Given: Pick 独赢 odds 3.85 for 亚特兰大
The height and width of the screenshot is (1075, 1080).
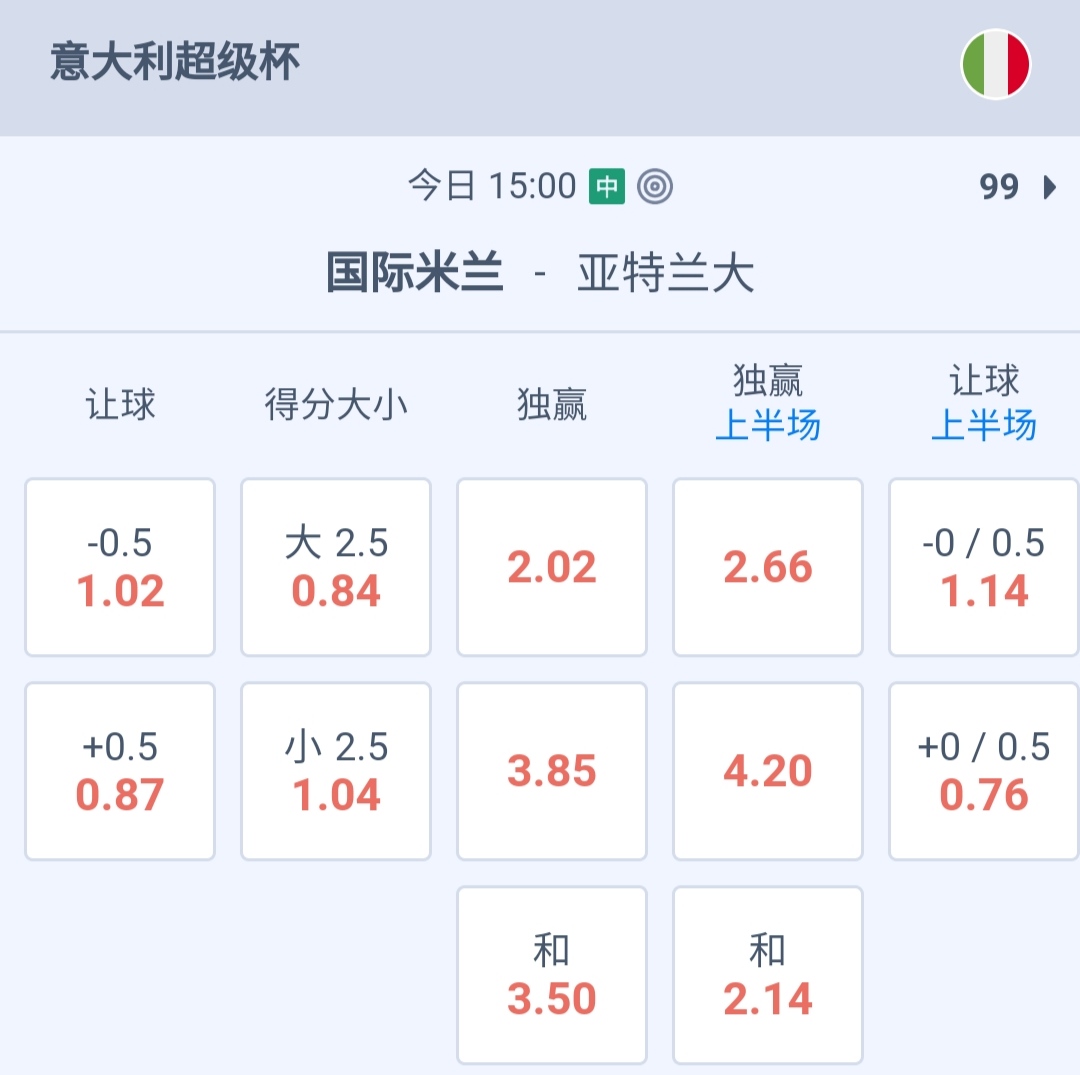Looking at the screenshot, I should pos(552,771).
